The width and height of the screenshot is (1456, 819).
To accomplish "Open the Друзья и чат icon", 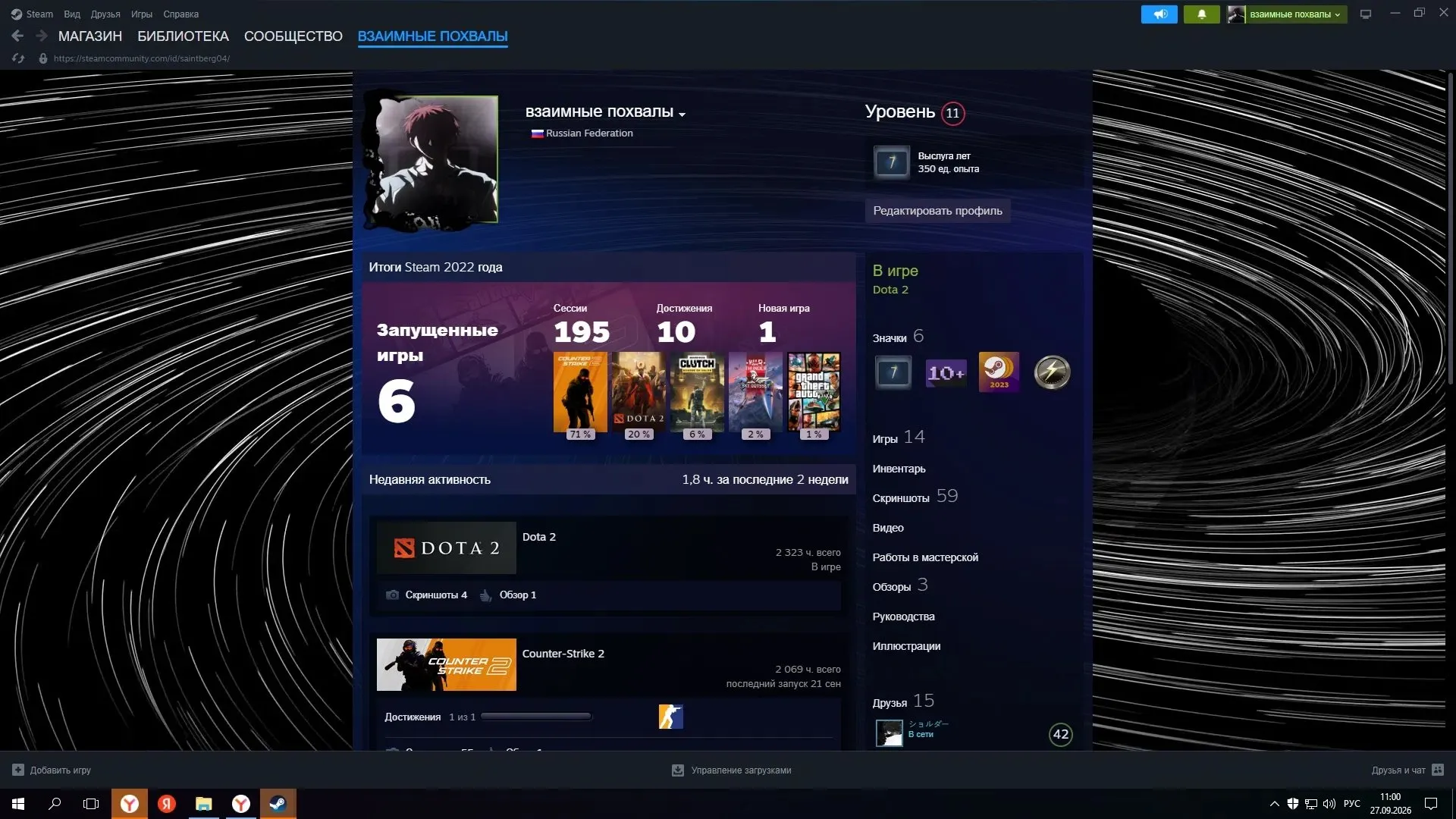I will tap(1438, 770).
